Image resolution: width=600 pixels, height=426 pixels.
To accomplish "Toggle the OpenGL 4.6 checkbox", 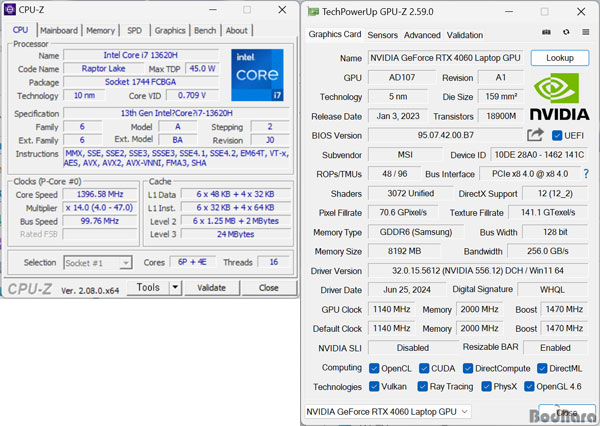I will [529, 386].
